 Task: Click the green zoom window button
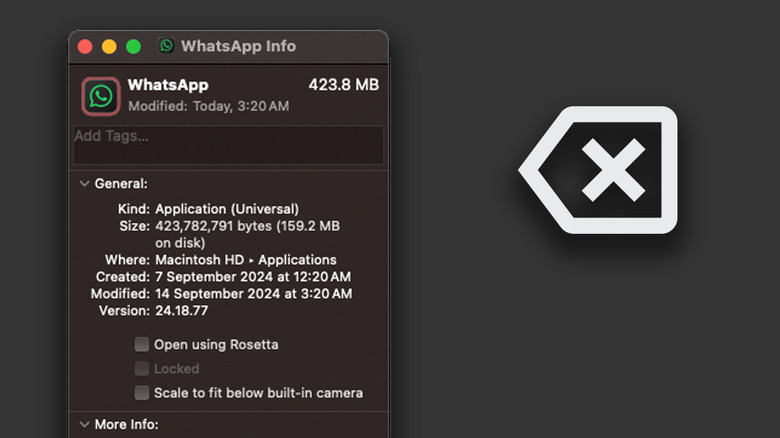[x=133, y=46]
